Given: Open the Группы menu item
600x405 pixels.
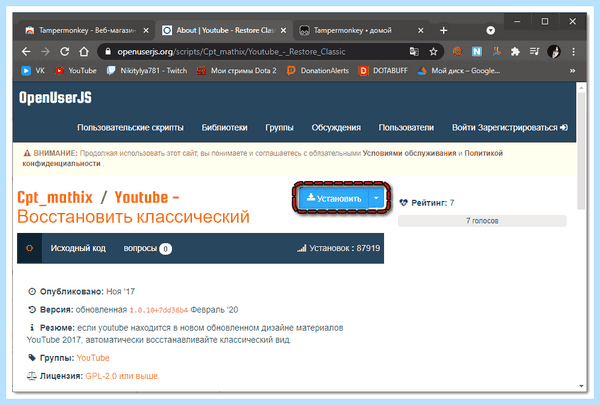Looking at the screenshot, I should pos(279,127).
